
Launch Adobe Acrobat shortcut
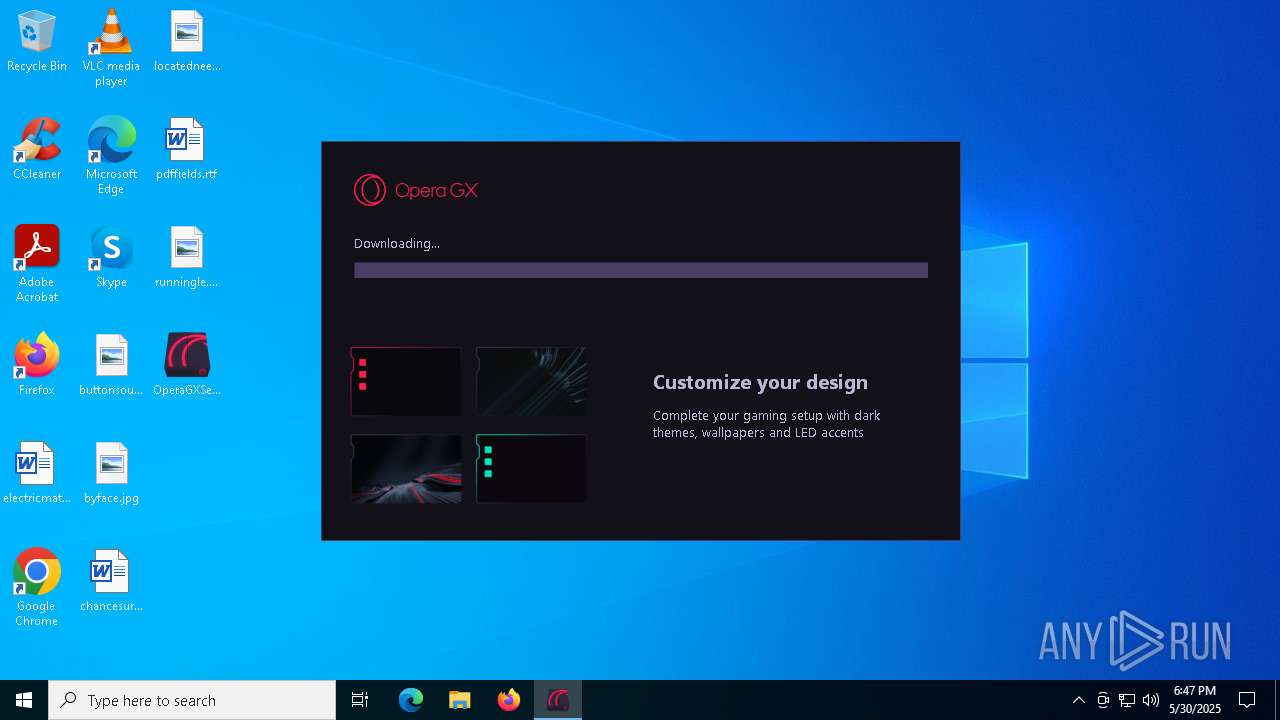[x=37, y=263]
